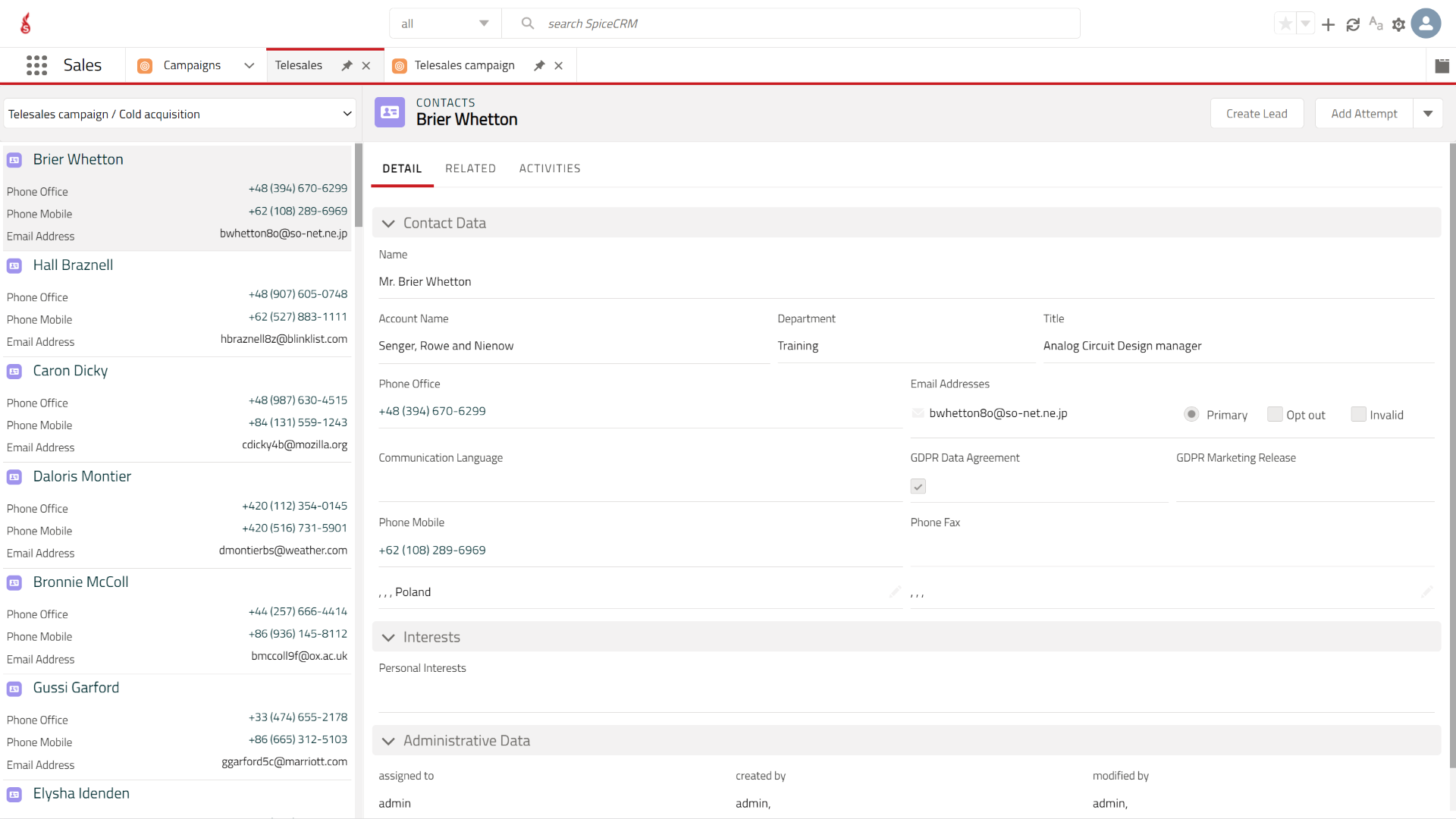Click the Campaigns module icon
The height and width of the screenshot is (819, 1456).
145,66
